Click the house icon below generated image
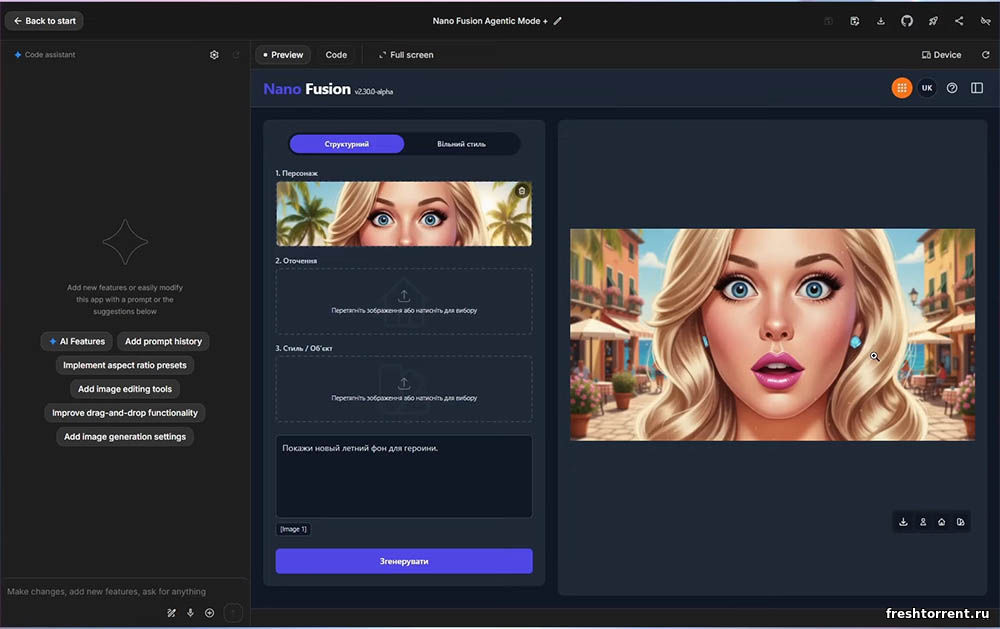The width and height of the screenshot is (1000, 629). point(941,522)
